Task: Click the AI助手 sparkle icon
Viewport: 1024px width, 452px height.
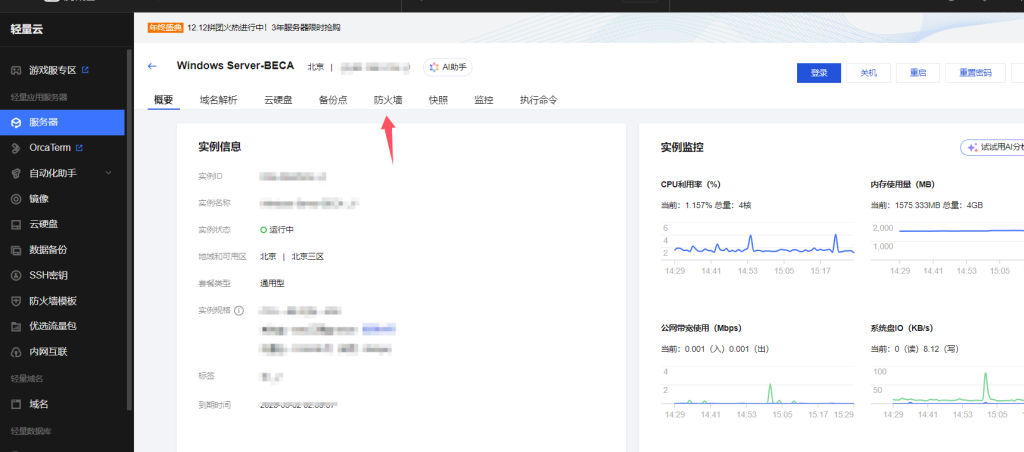Action: [x=434, y=67]
